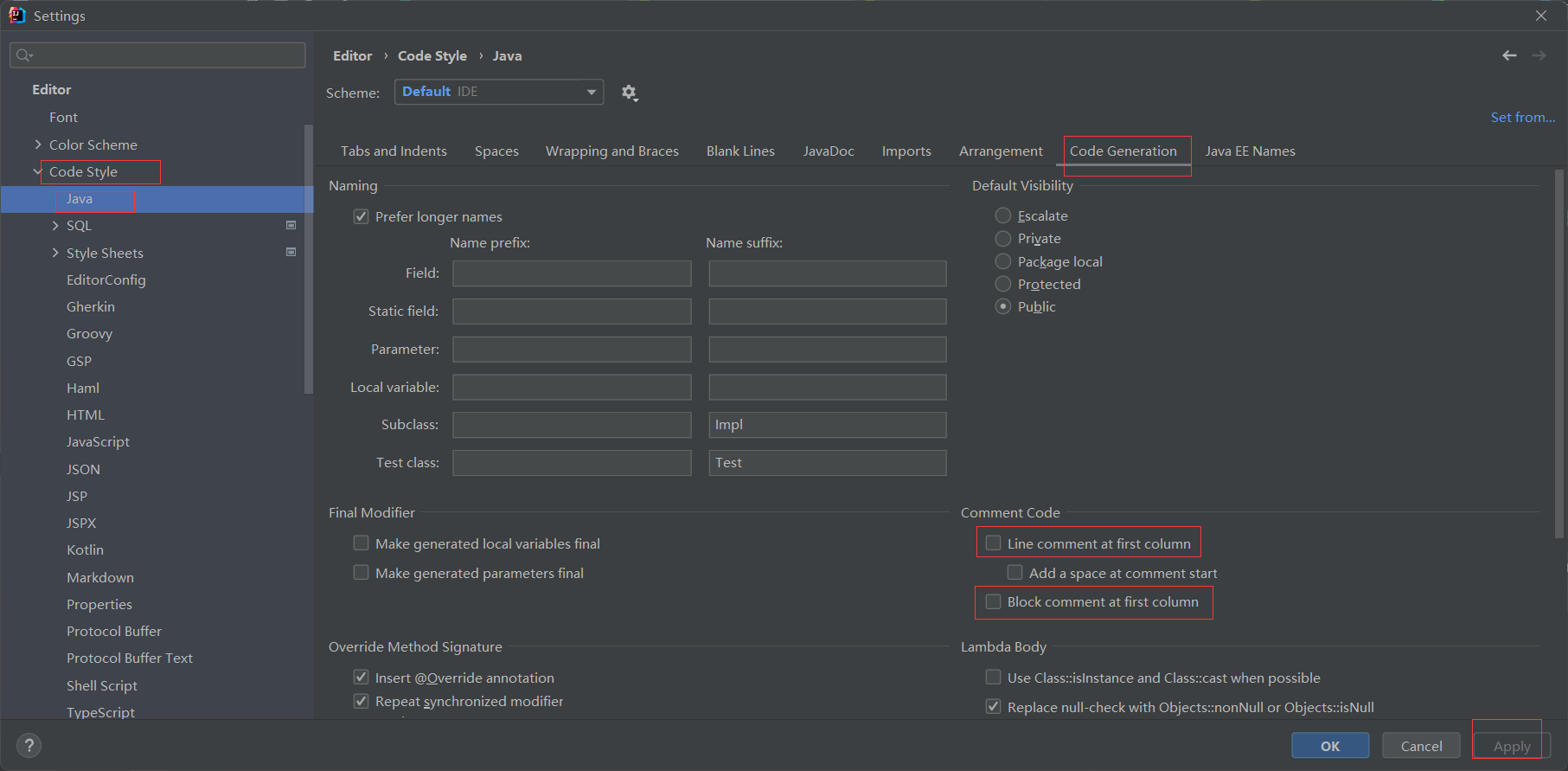
Task: Click the back navigation arrow
Action: (1509, 55)
